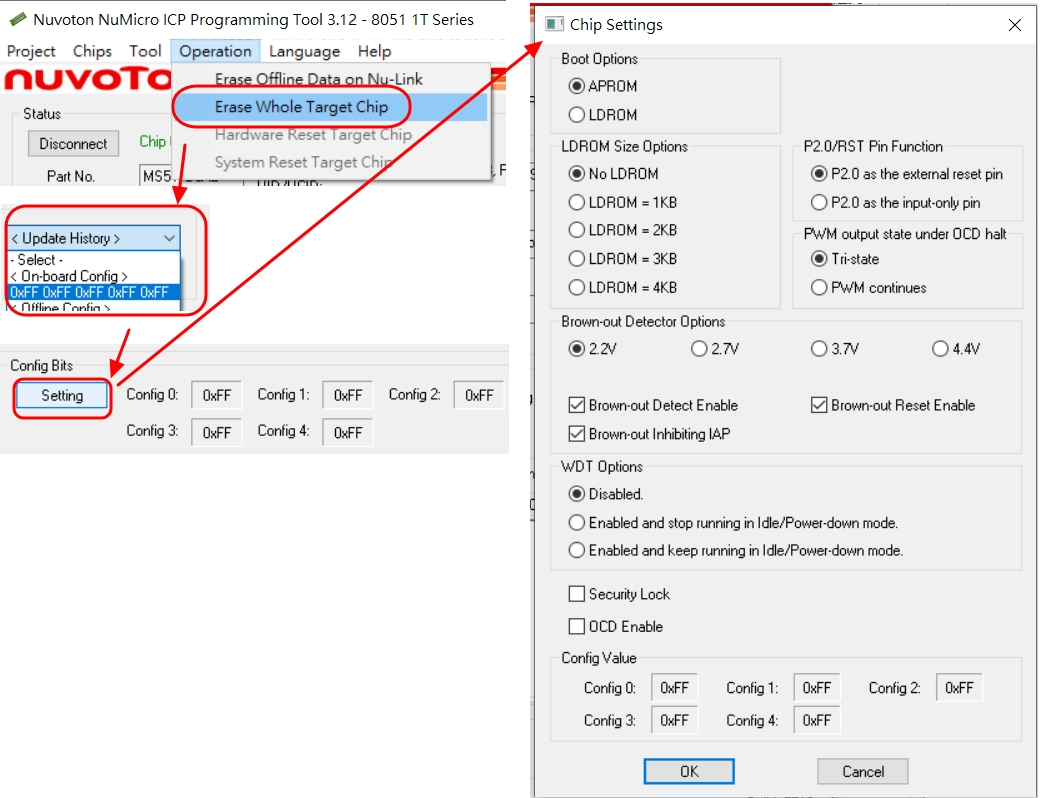This screenshot has height=798, width=1040.
Task: Choose System Reset Target Chip
Action: click(304, 162)
